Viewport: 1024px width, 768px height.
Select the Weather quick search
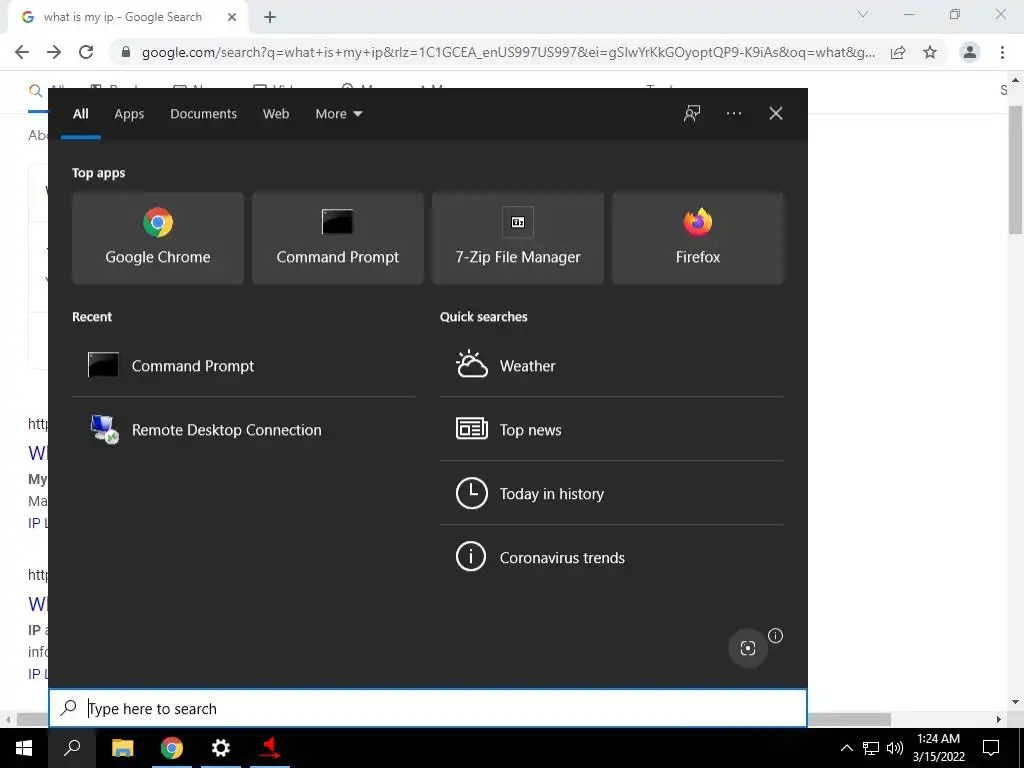click(612, 366)
